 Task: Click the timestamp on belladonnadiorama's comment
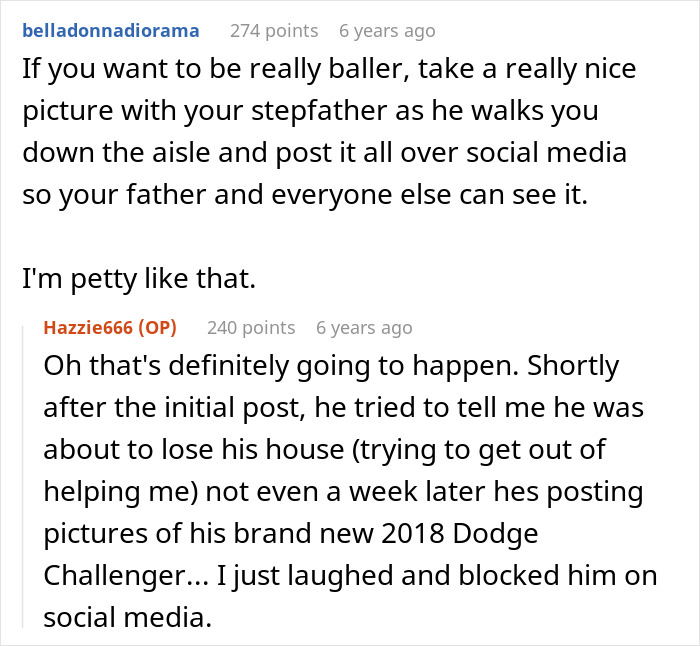click(387, 30)
